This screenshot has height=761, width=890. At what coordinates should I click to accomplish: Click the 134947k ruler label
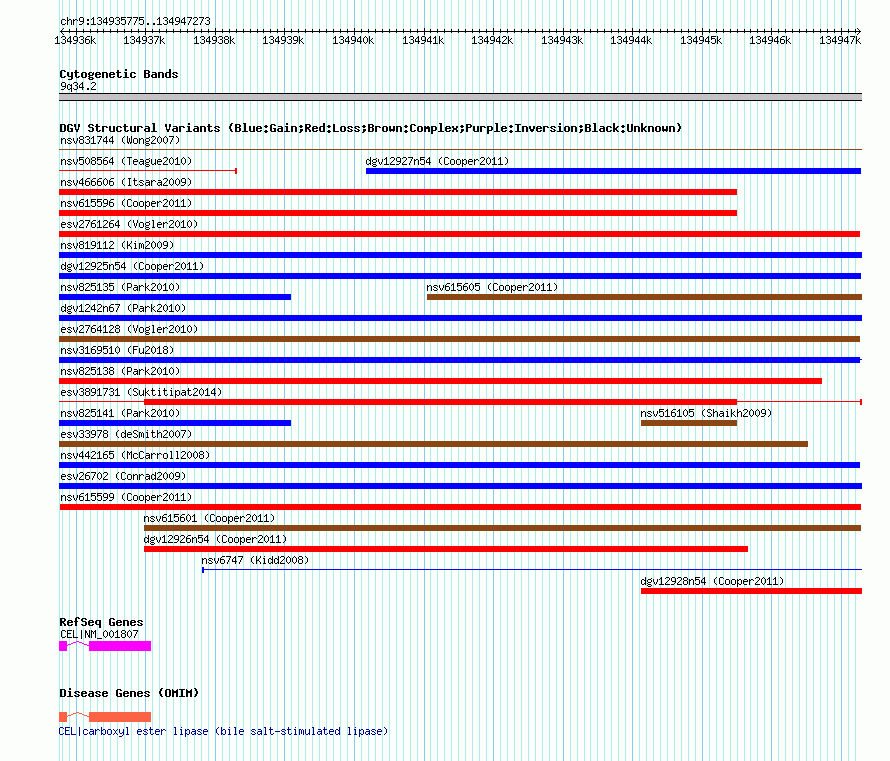[x=840, y=40]
